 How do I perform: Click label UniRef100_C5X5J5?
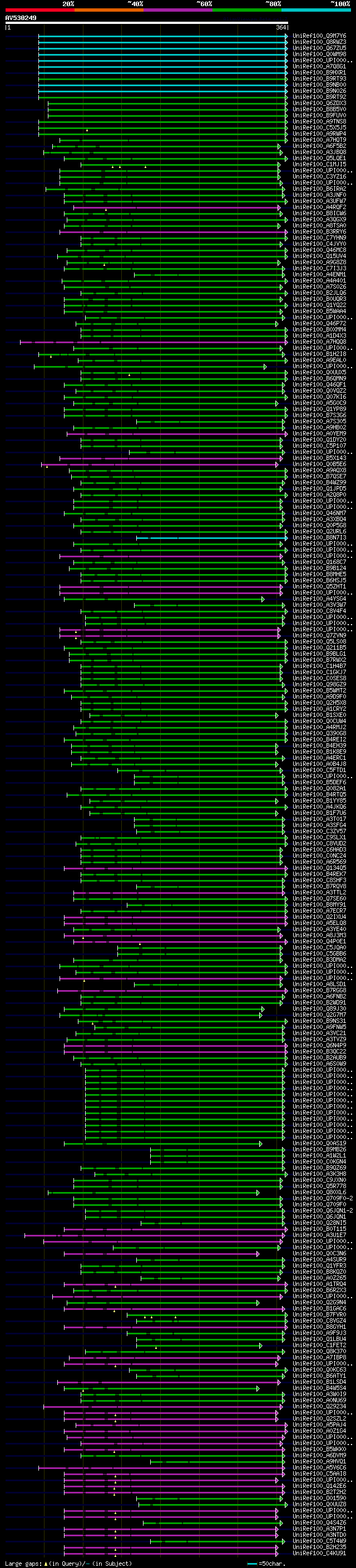(x=319, y=127)
